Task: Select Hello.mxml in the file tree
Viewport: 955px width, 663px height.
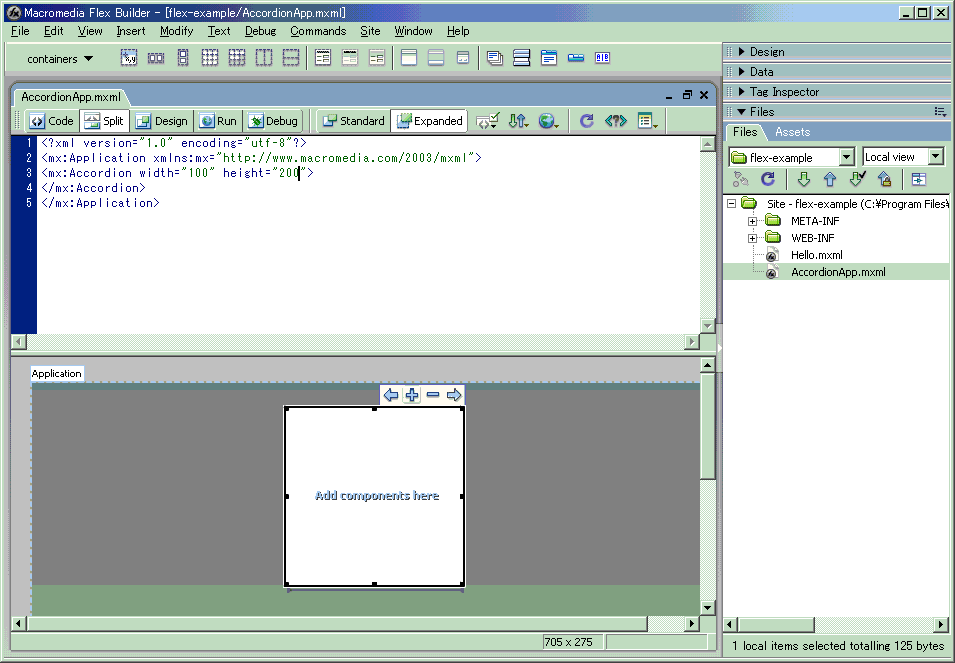Action: tap(817, 255)
